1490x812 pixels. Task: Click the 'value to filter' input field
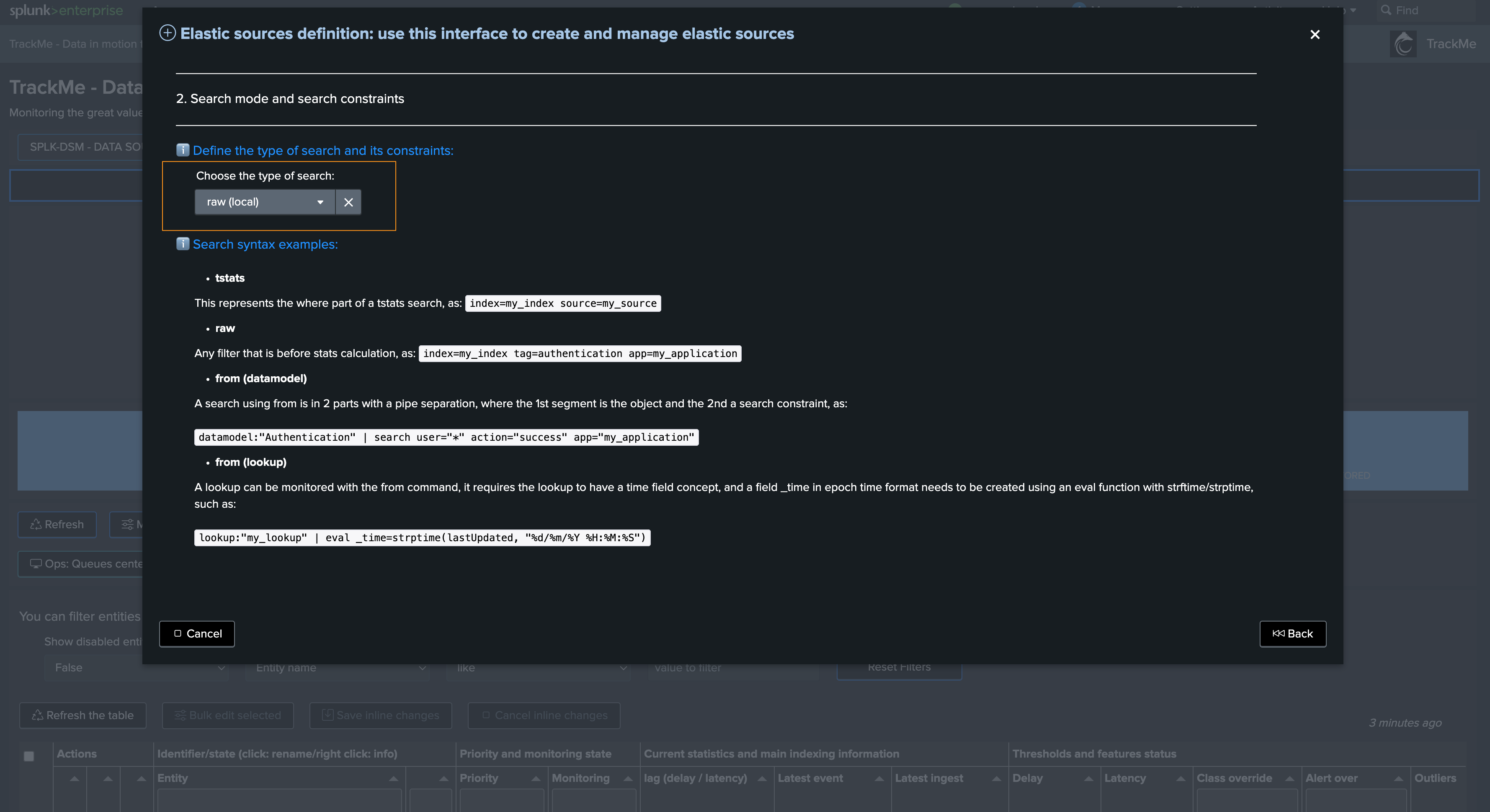point(733,668)
